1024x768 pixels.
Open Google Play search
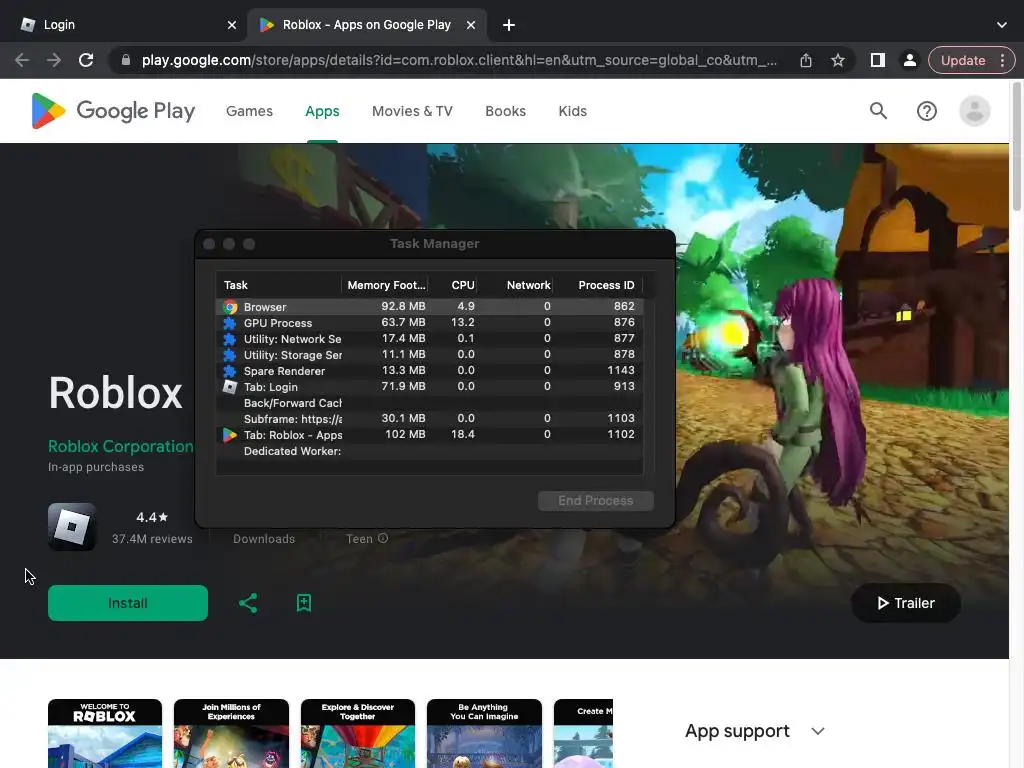pos(878,111)
